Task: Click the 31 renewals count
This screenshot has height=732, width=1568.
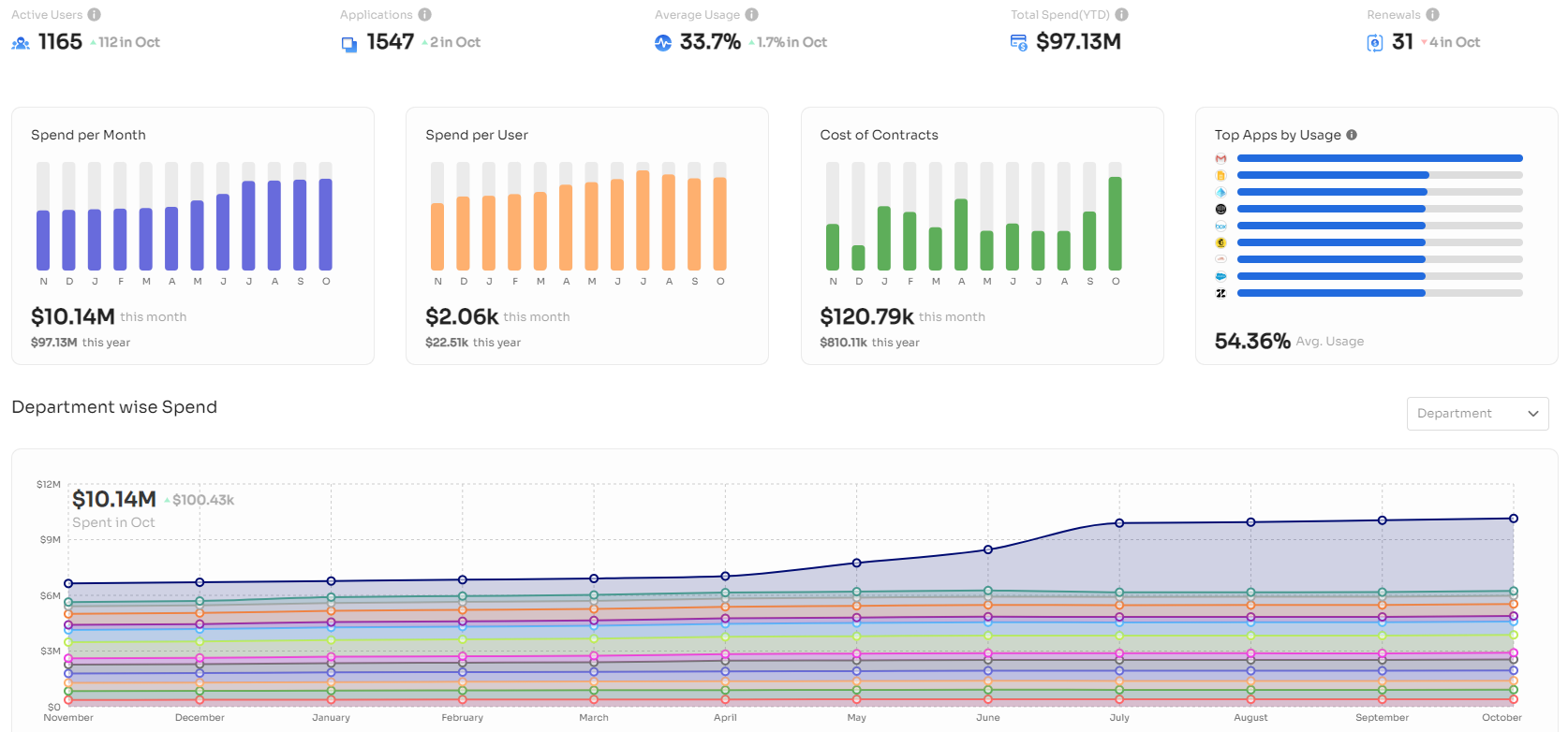Action: (1402, 42)
